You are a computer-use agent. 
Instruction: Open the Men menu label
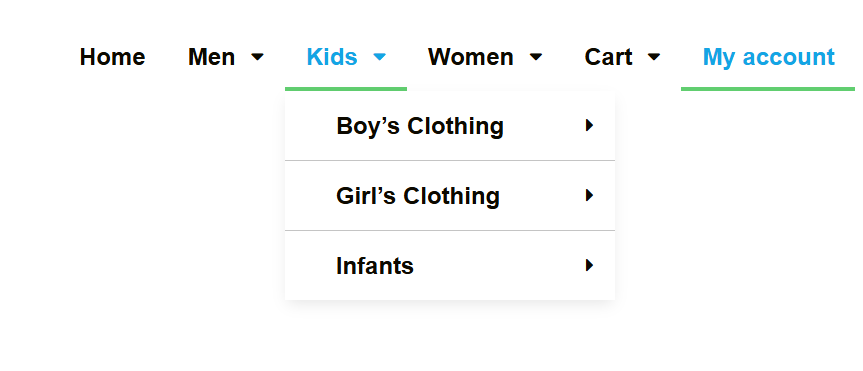click(x=211, y=57)
